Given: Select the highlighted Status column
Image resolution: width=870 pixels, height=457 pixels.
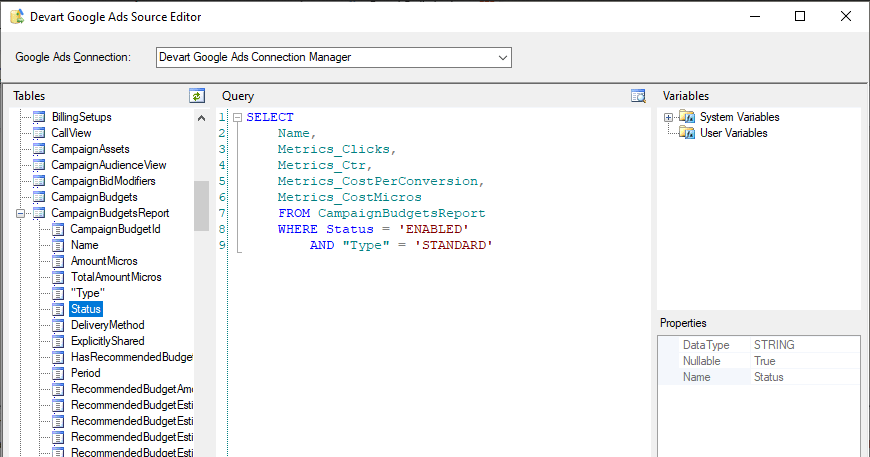Looking at the screenshot, I should [x=86, y=309].
